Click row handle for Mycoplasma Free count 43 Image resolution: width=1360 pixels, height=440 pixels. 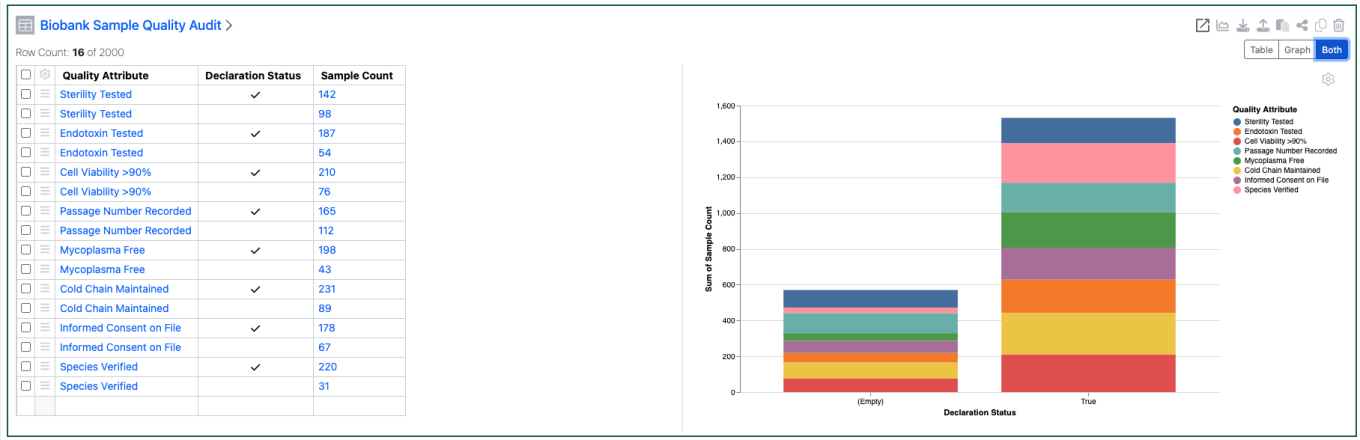tap(45, 270)
